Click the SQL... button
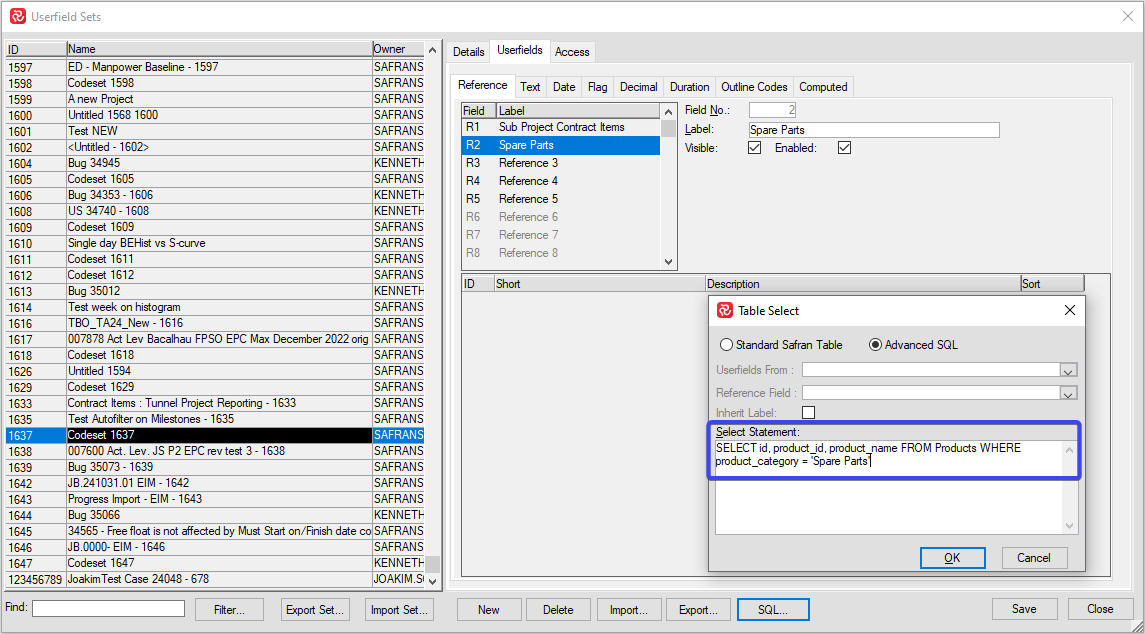Screen dimensions: 1145x634 click(x=773, y=610)
